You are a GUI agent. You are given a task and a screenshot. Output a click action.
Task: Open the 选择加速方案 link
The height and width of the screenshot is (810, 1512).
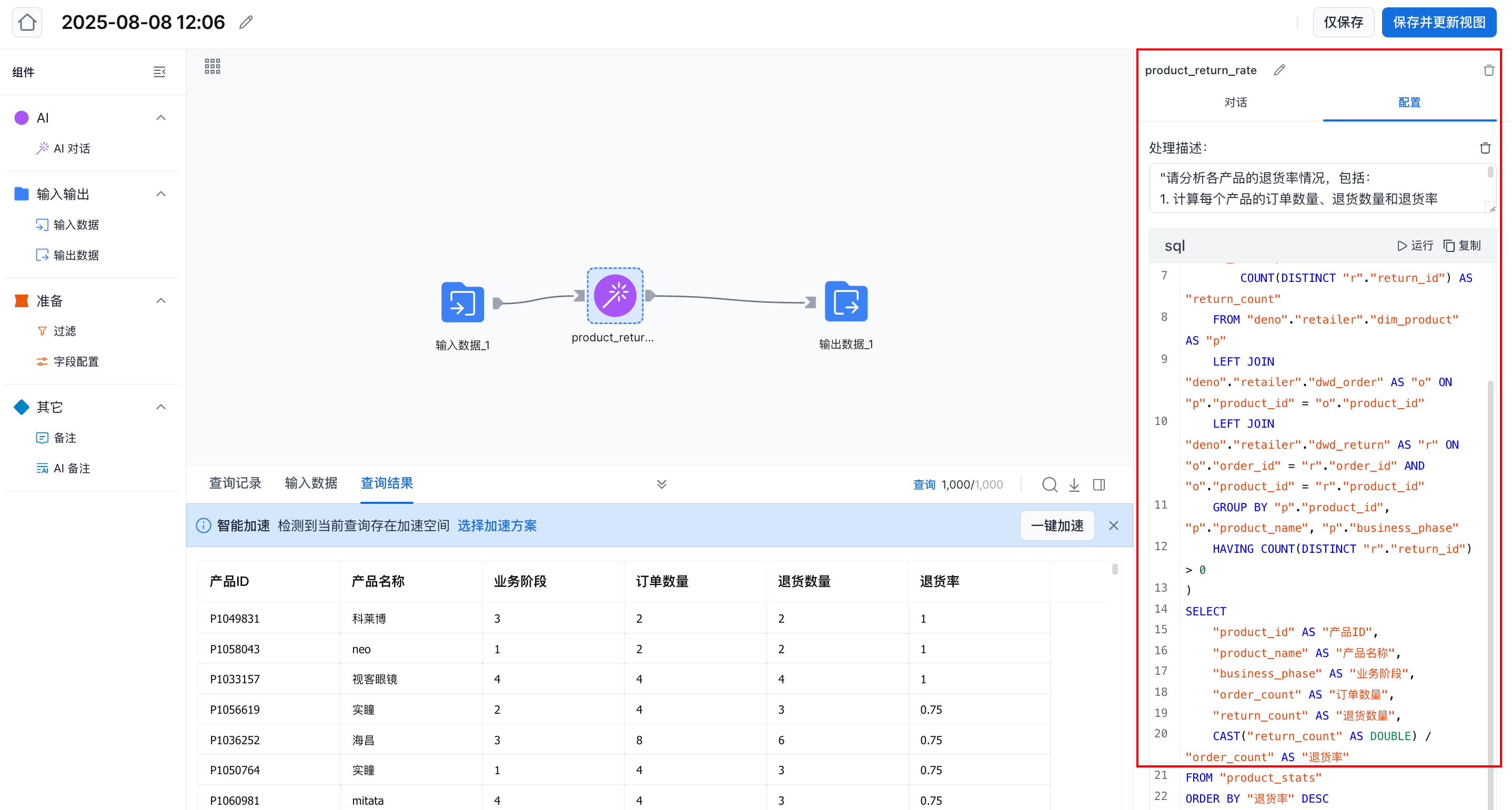tap(497, 525)
